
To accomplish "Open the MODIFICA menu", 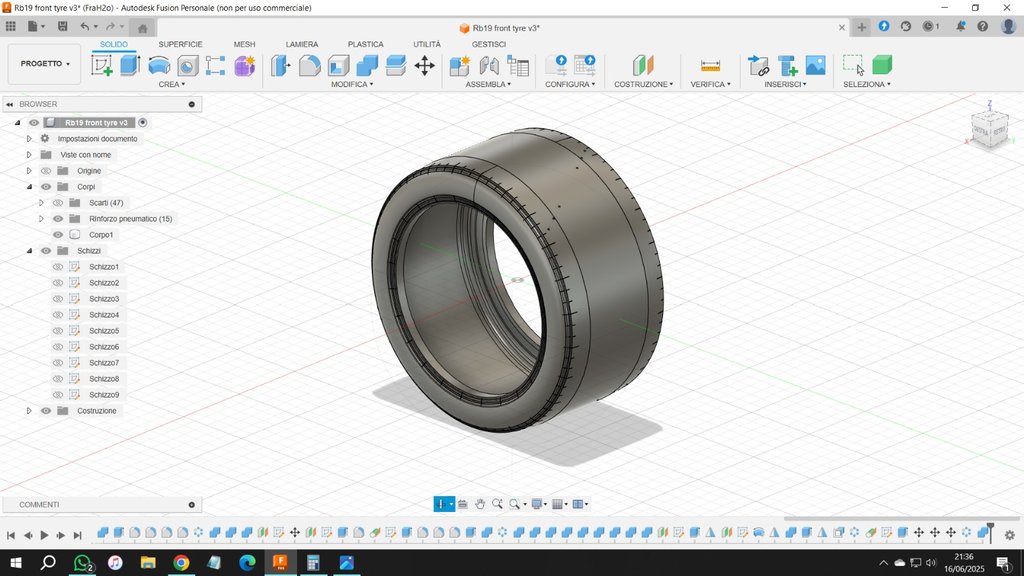I will click(x=352, y=85).
